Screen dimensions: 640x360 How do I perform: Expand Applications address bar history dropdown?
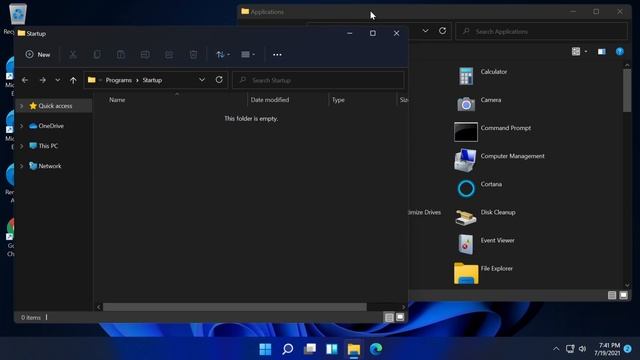(x=425, y=31)
